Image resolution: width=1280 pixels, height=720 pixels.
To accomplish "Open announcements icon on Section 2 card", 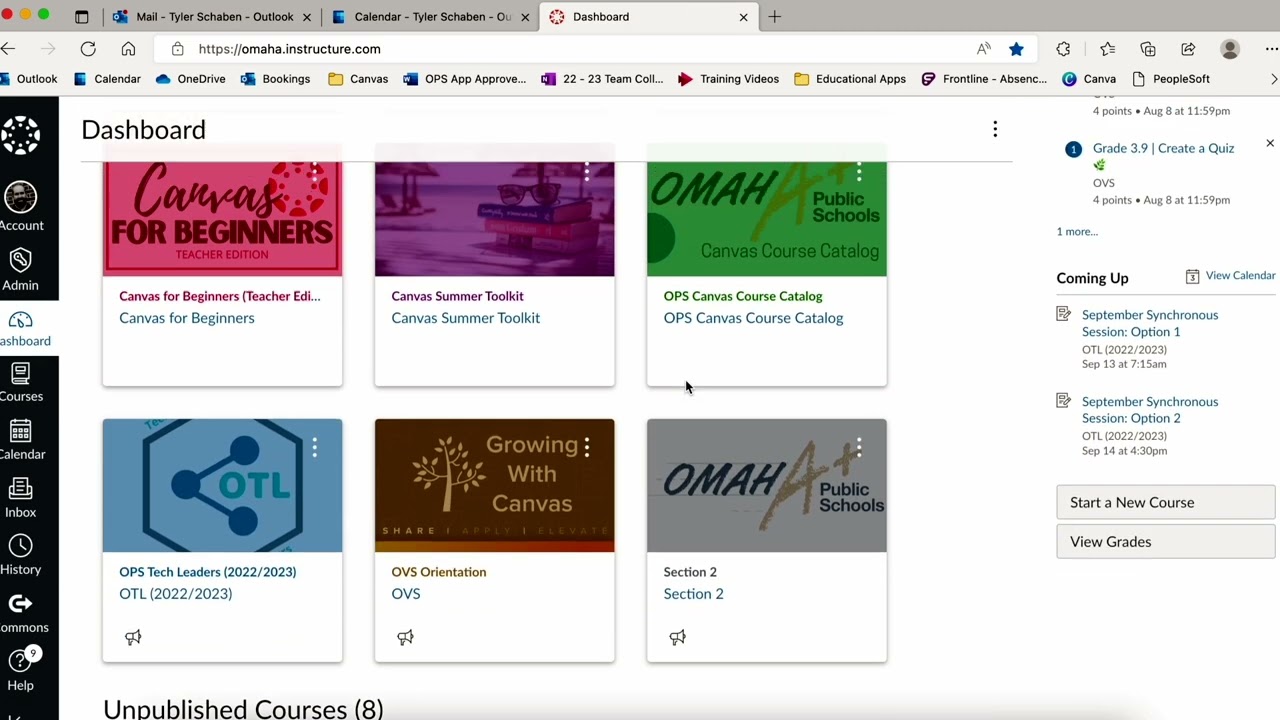I will click(x=677, y=637).
